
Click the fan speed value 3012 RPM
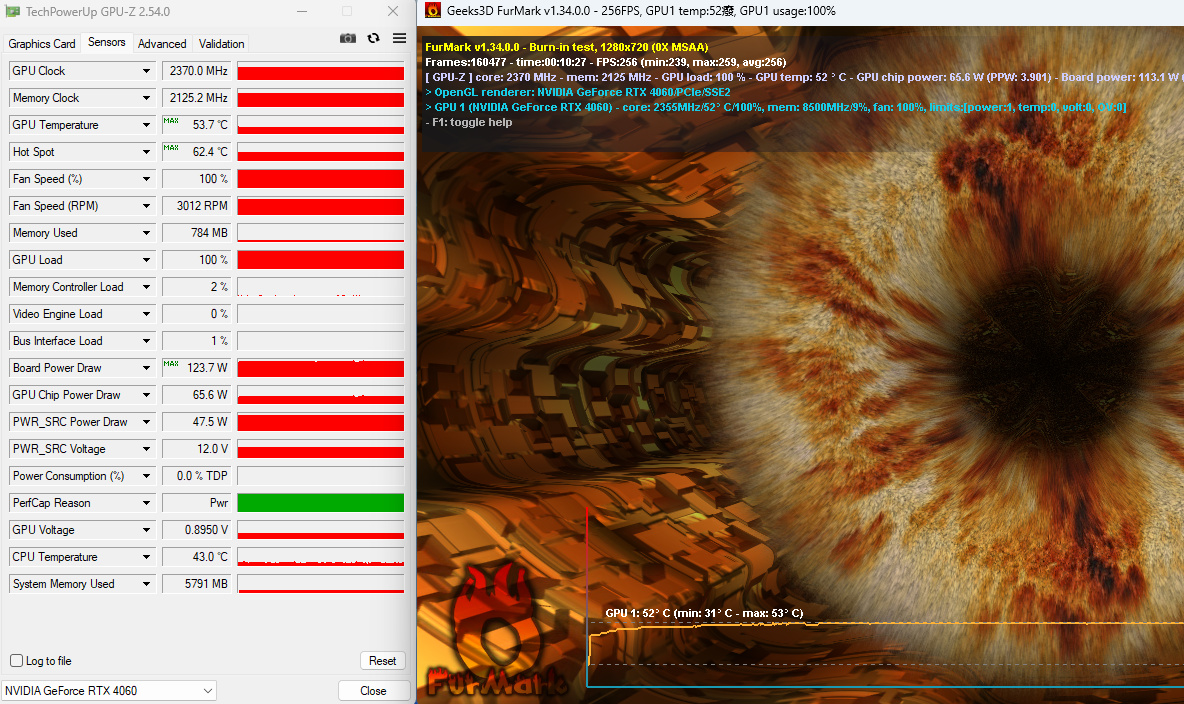[196, 206]
